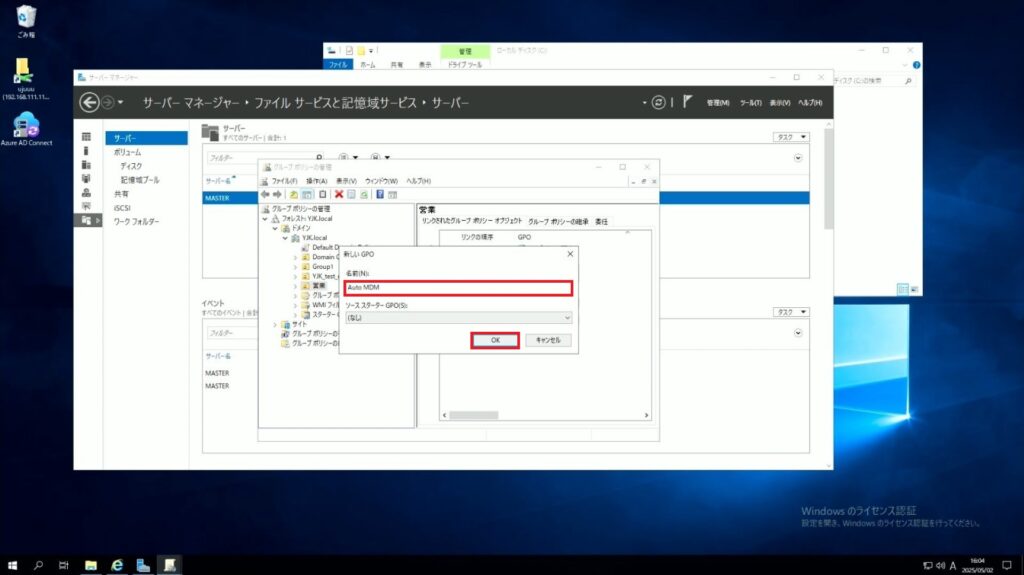Click the Server Manager refresh icon

(x=658, y=102)
